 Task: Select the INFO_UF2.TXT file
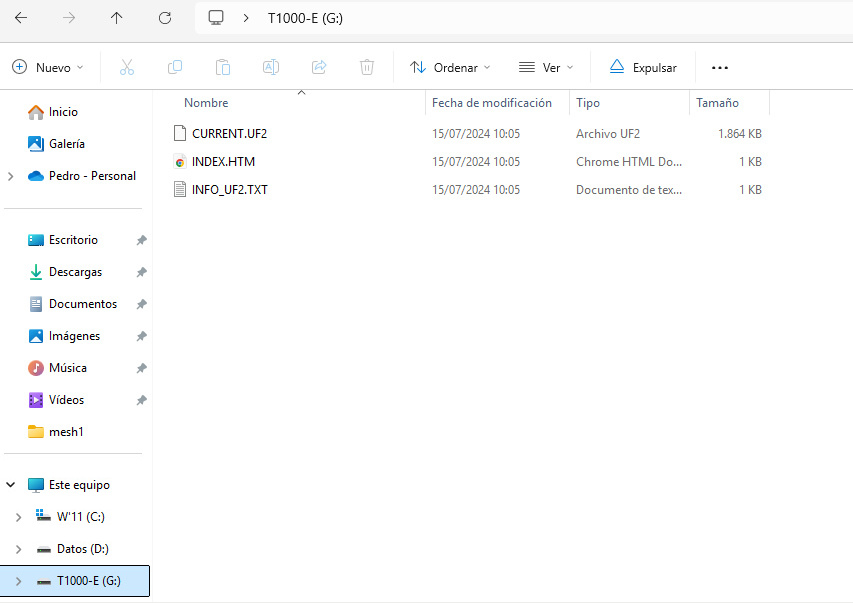click(230, 190)
